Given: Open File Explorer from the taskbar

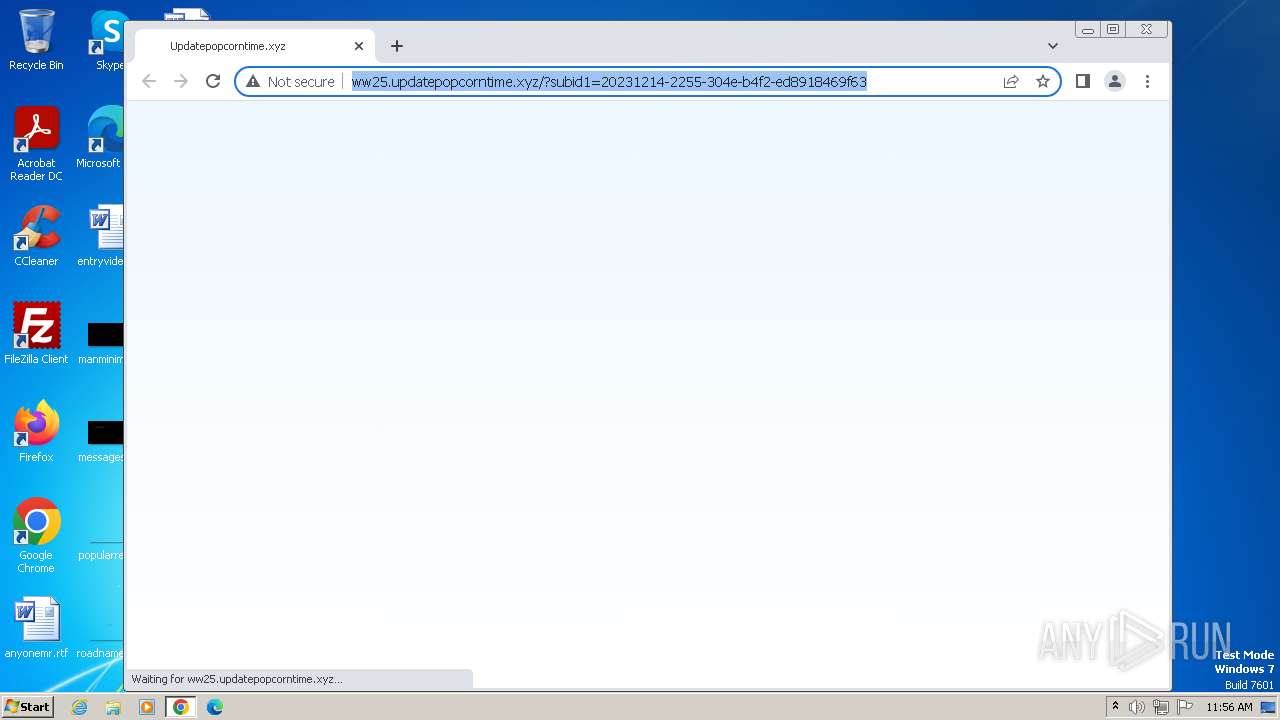Looking at the screenshot, I should pyautogui.click(x=113, y=707).
